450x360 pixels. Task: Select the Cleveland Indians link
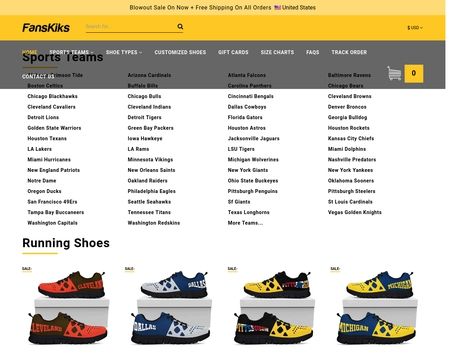click(149, 107)
